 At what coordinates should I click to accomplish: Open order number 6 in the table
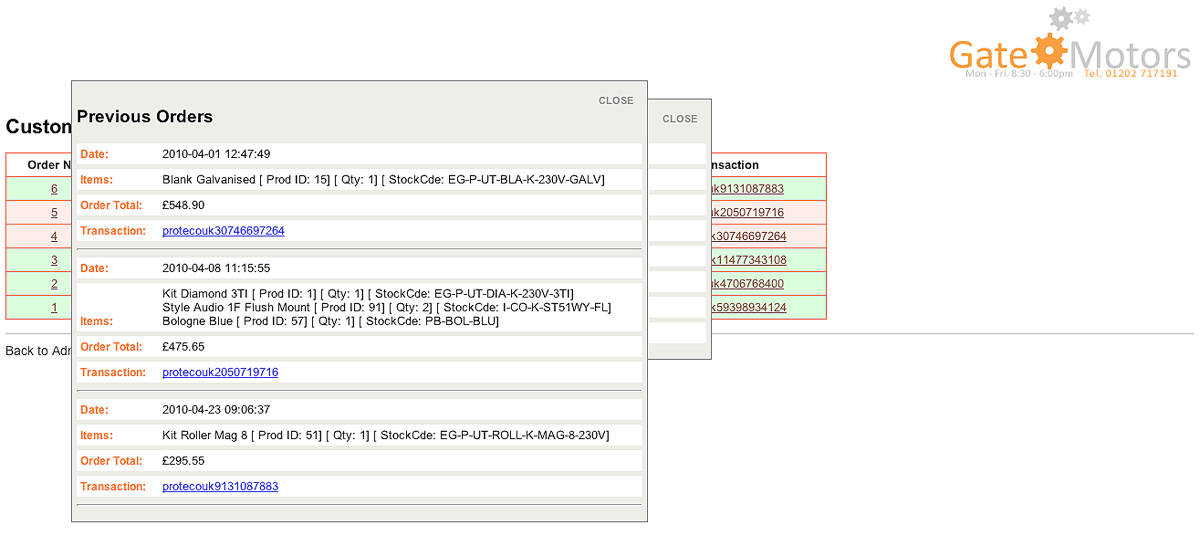click(x=54, y=189)
